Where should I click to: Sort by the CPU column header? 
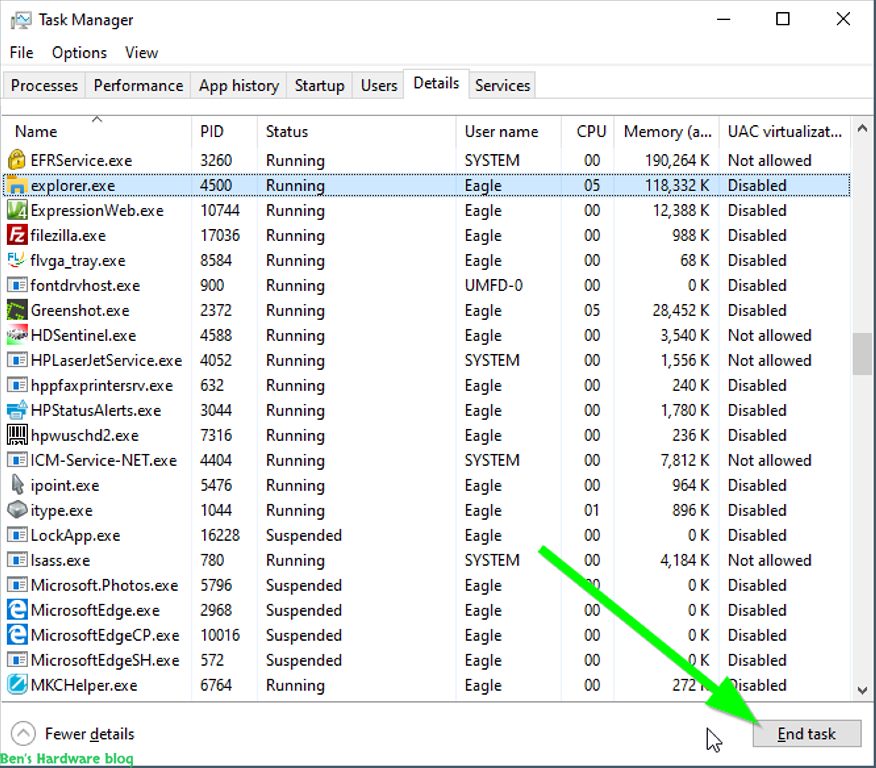point(587,131)
